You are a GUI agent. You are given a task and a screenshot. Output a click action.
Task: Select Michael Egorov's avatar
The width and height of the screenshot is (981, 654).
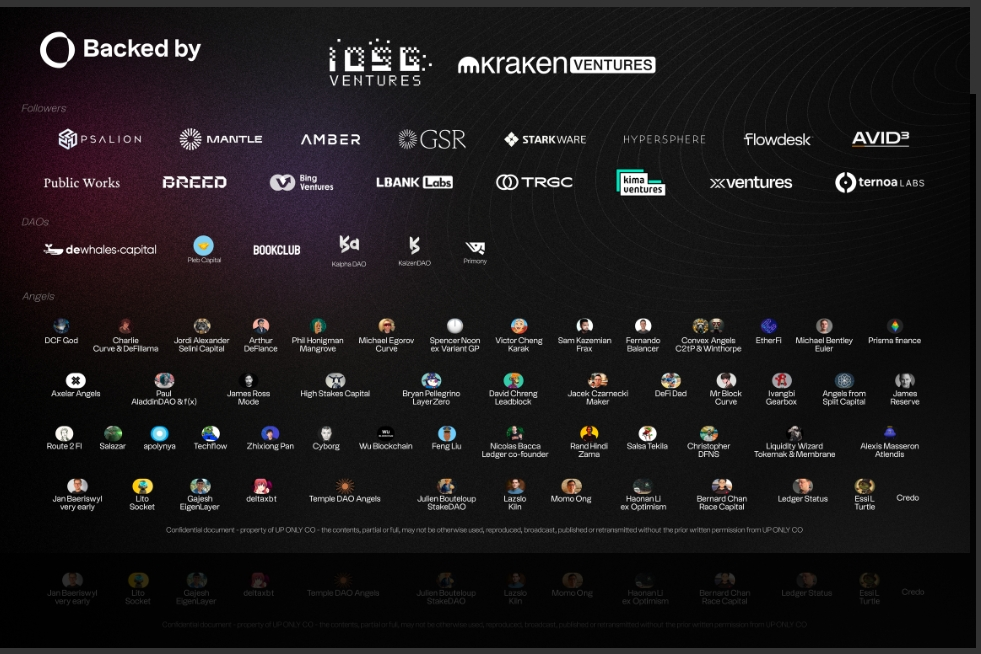click(x=387, y=325)
